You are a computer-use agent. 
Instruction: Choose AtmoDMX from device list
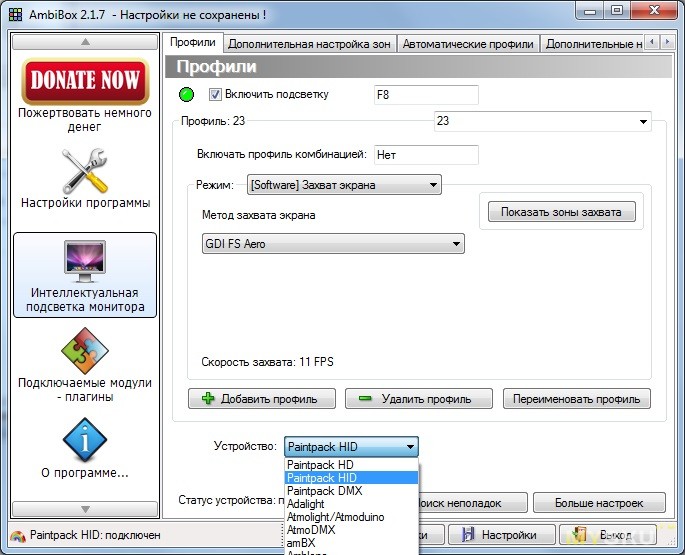click(x=351, y=530)
